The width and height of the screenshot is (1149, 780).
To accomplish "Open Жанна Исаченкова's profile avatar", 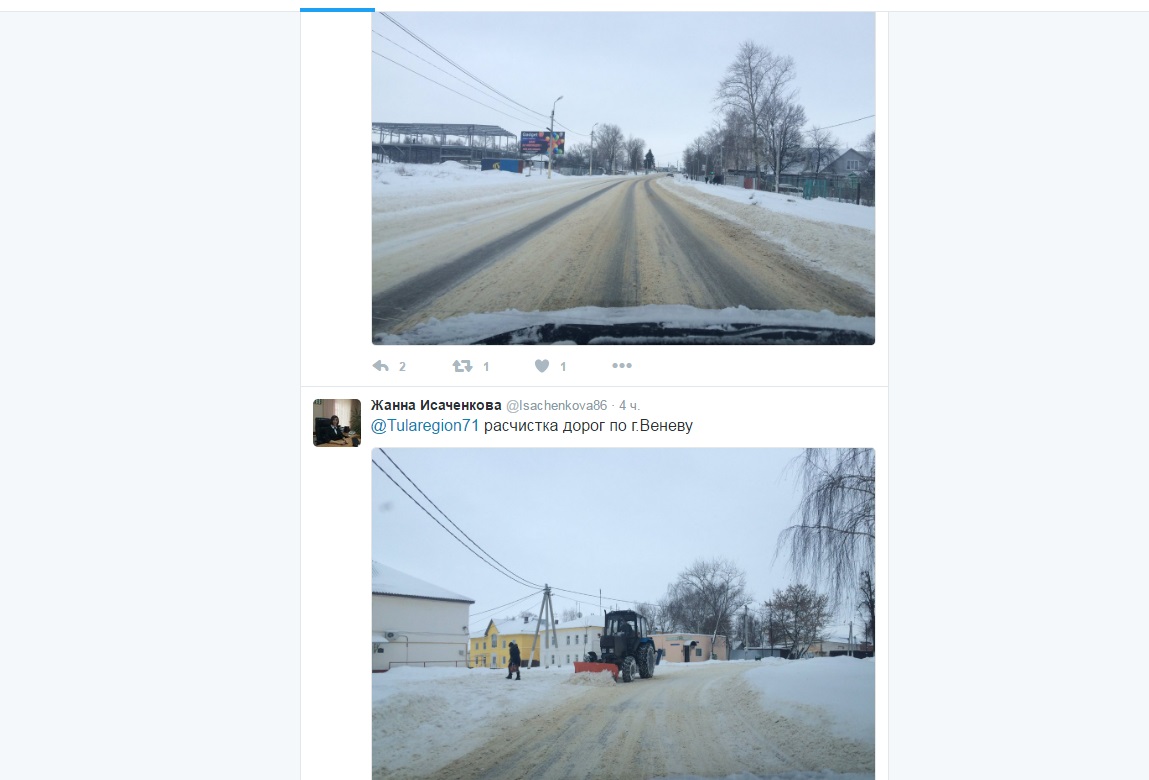I will (337, 422).
